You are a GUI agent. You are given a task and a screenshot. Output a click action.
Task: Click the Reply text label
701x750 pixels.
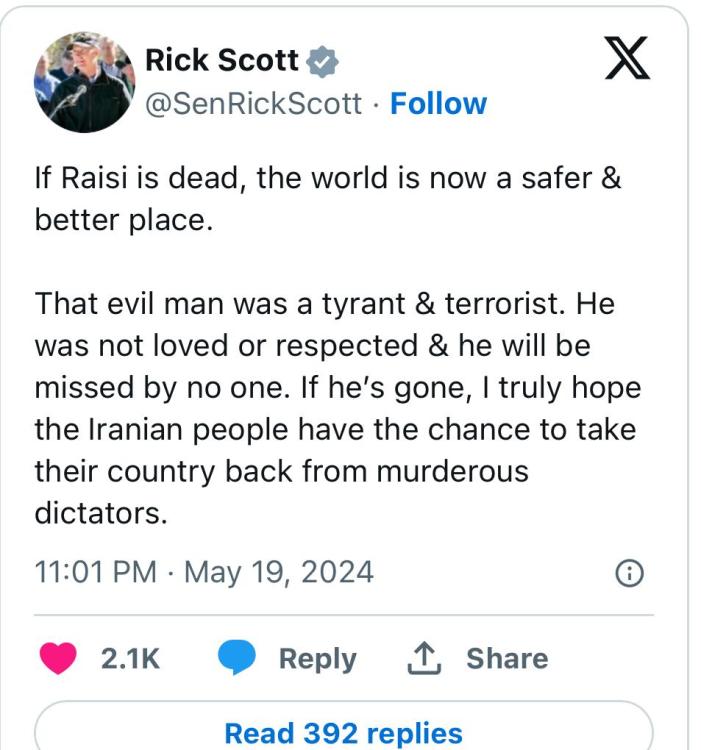tap(317, 658)
